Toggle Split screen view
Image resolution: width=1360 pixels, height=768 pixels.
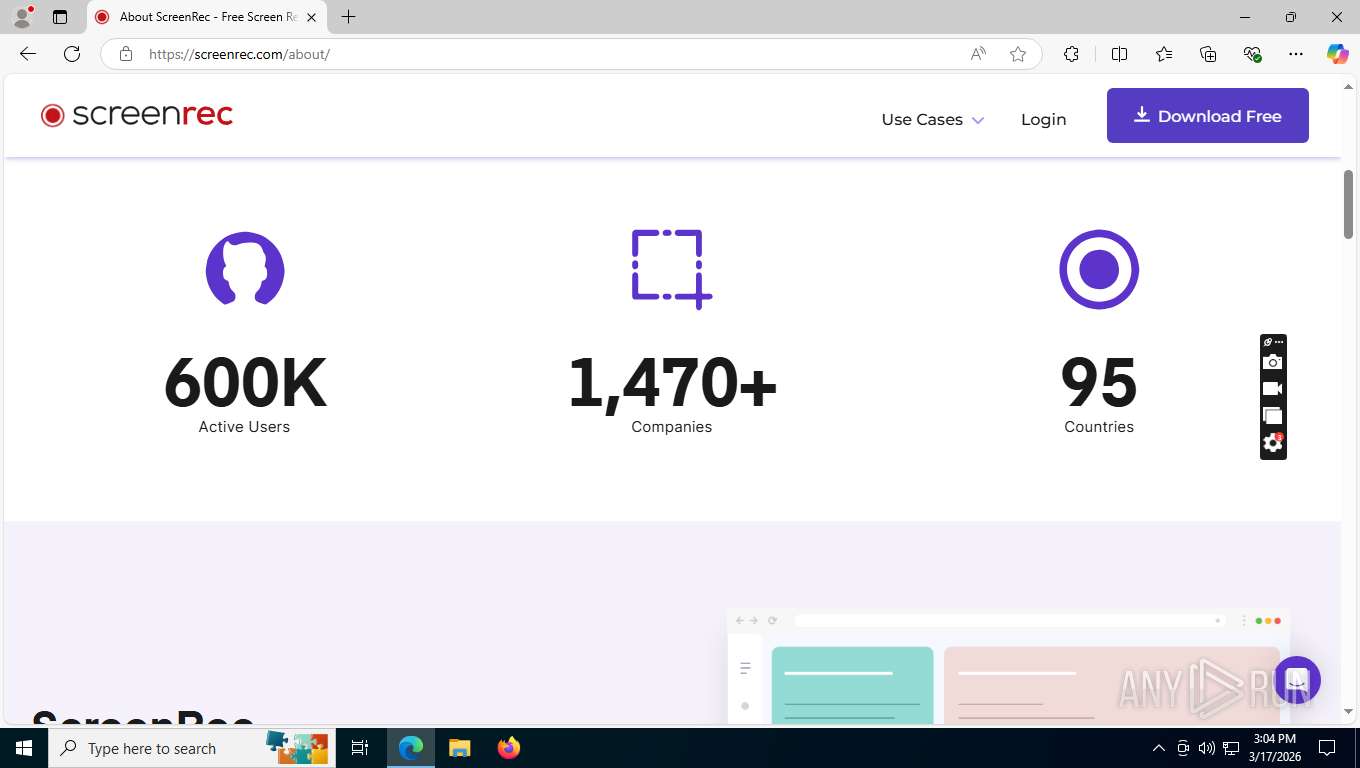tap(1119, 54)
